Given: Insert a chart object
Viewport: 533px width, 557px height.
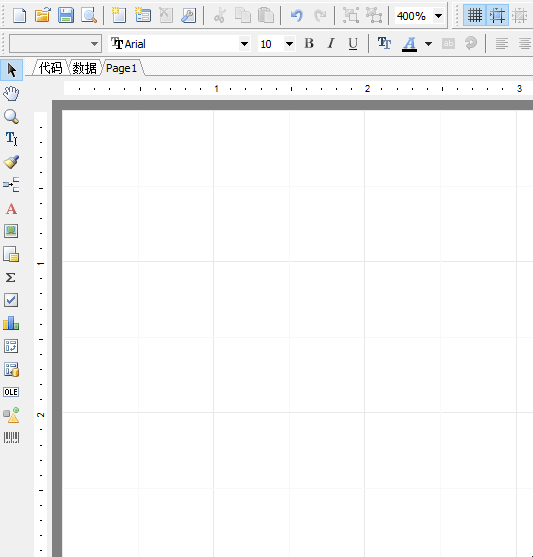Looking at the screenshot, I should (11, 323).
